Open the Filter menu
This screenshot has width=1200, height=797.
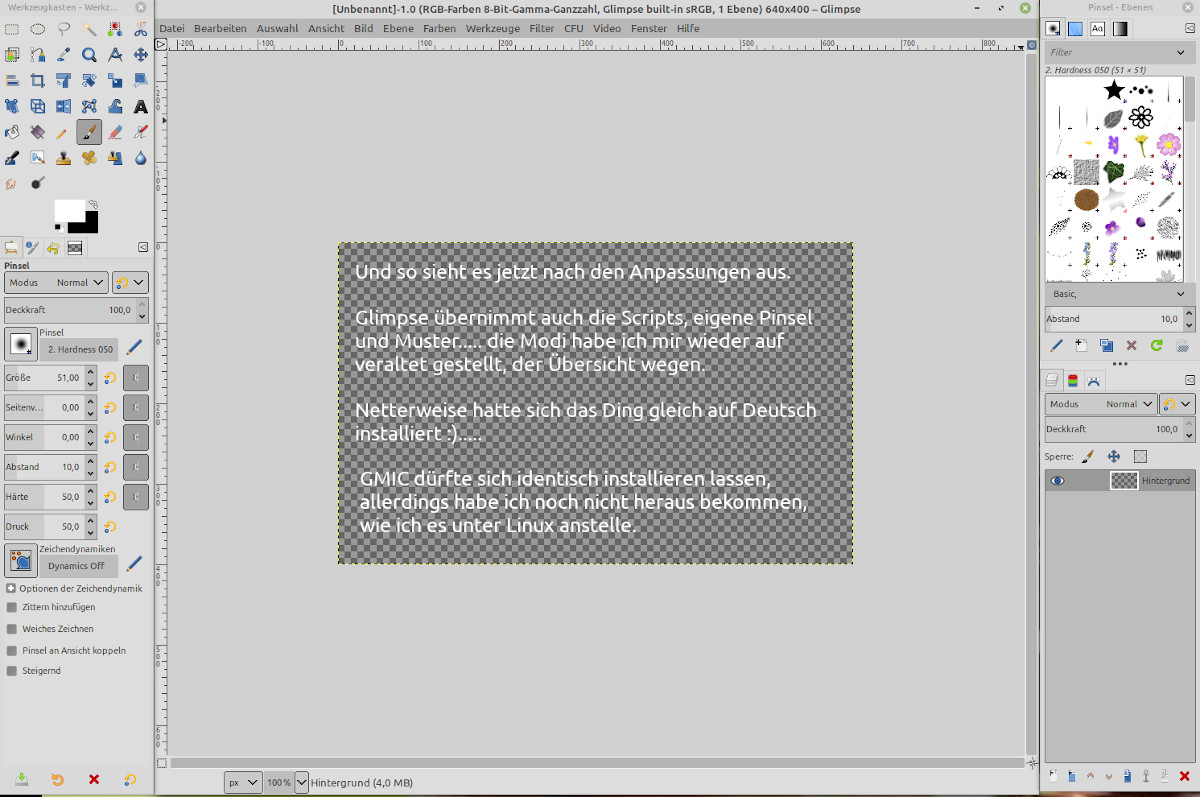542,28
